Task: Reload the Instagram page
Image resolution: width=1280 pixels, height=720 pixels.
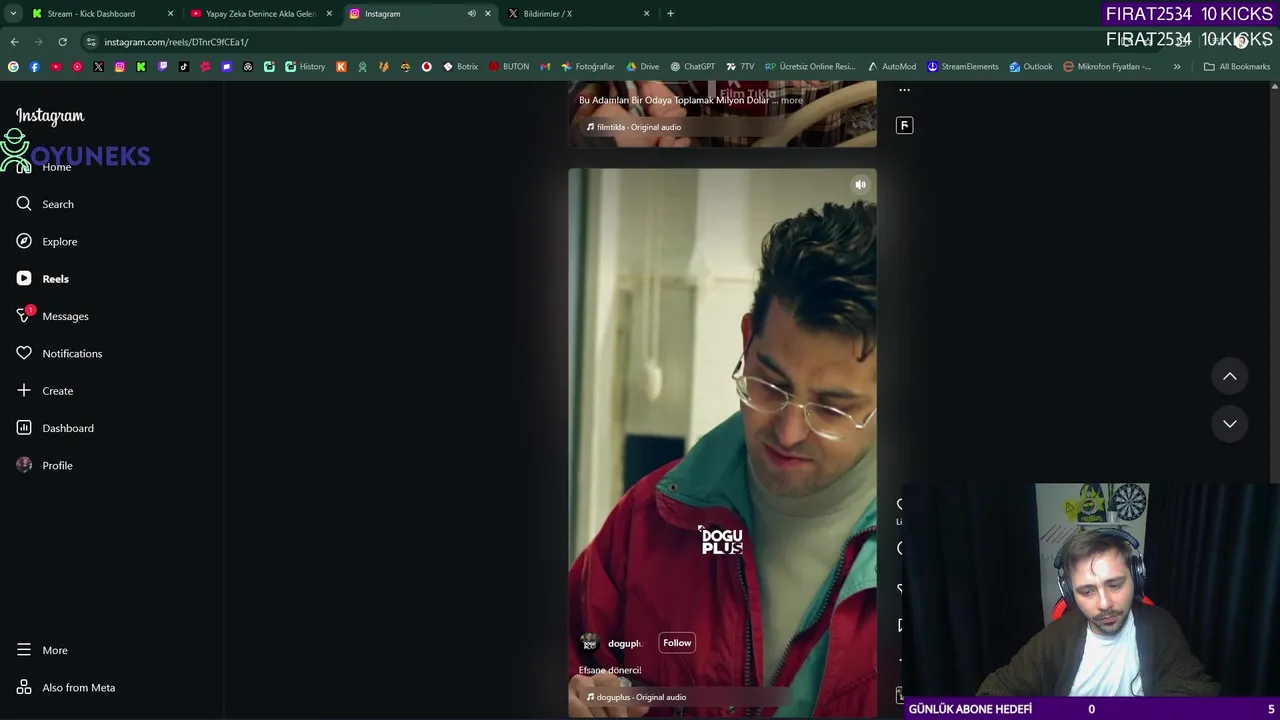Action: 62,42
